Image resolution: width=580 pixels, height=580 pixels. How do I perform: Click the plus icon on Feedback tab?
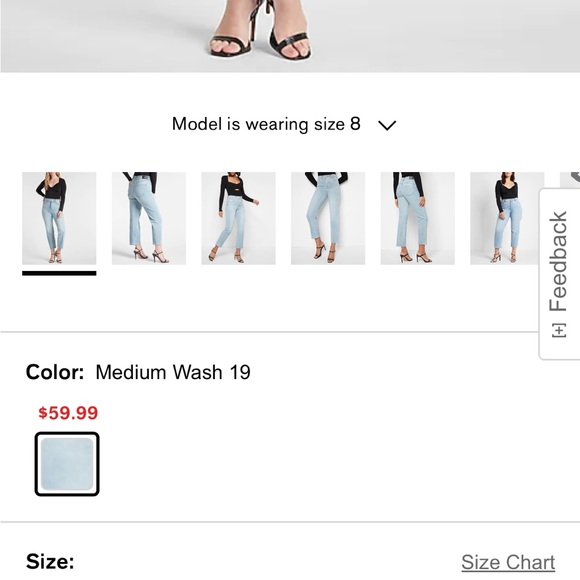(x=559, y=330)
